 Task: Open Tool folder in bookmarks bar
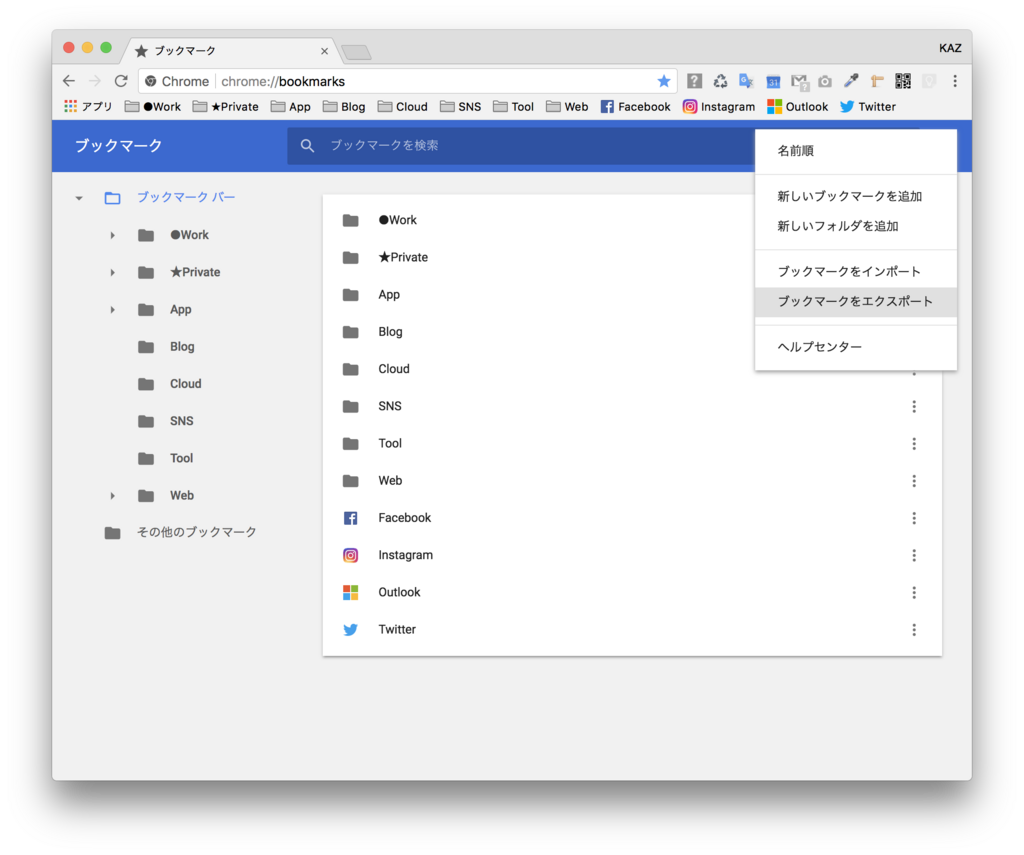(x=513, y=106)
